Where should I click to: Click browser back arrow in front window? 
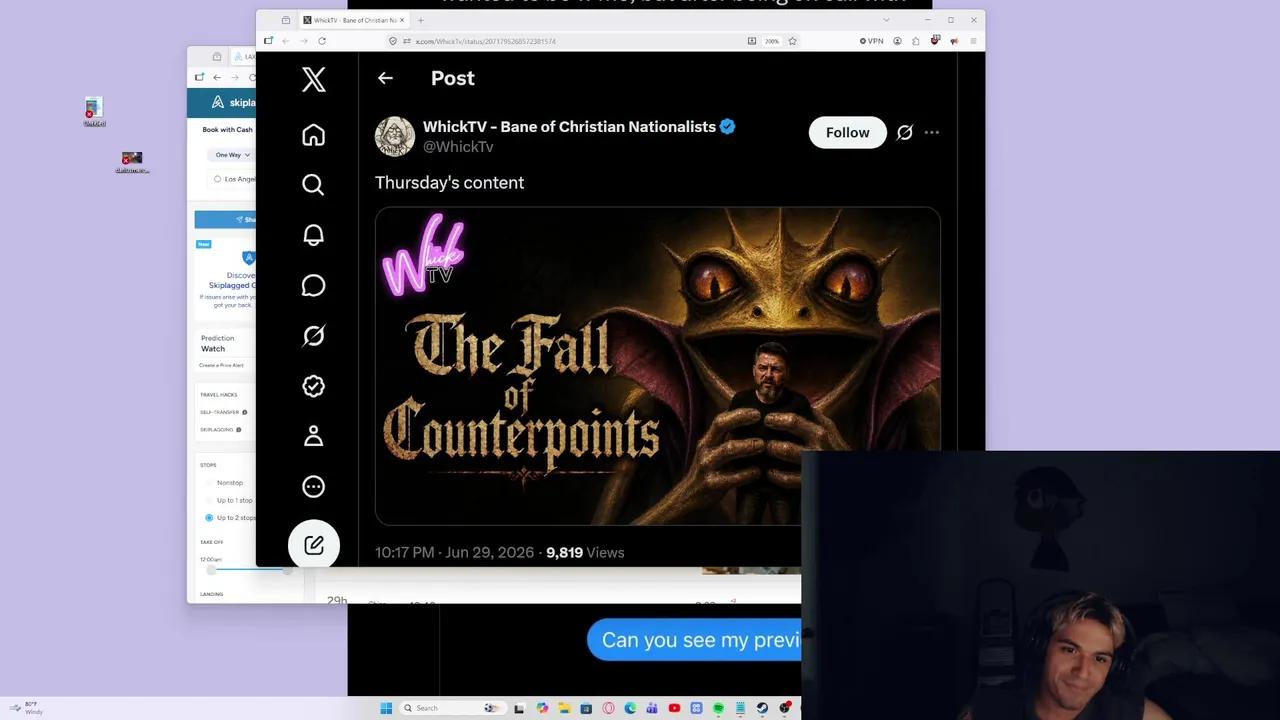pos(286,41)
